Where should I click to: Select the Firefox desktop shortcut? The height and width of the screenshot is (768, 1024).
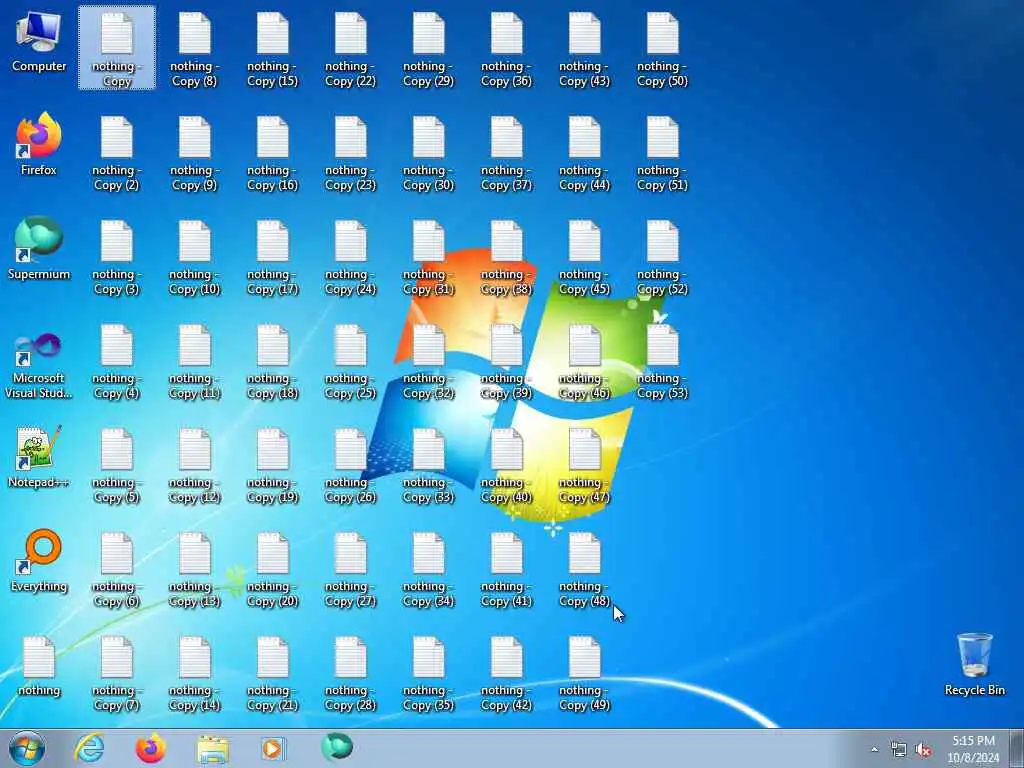tap(39, 145)
